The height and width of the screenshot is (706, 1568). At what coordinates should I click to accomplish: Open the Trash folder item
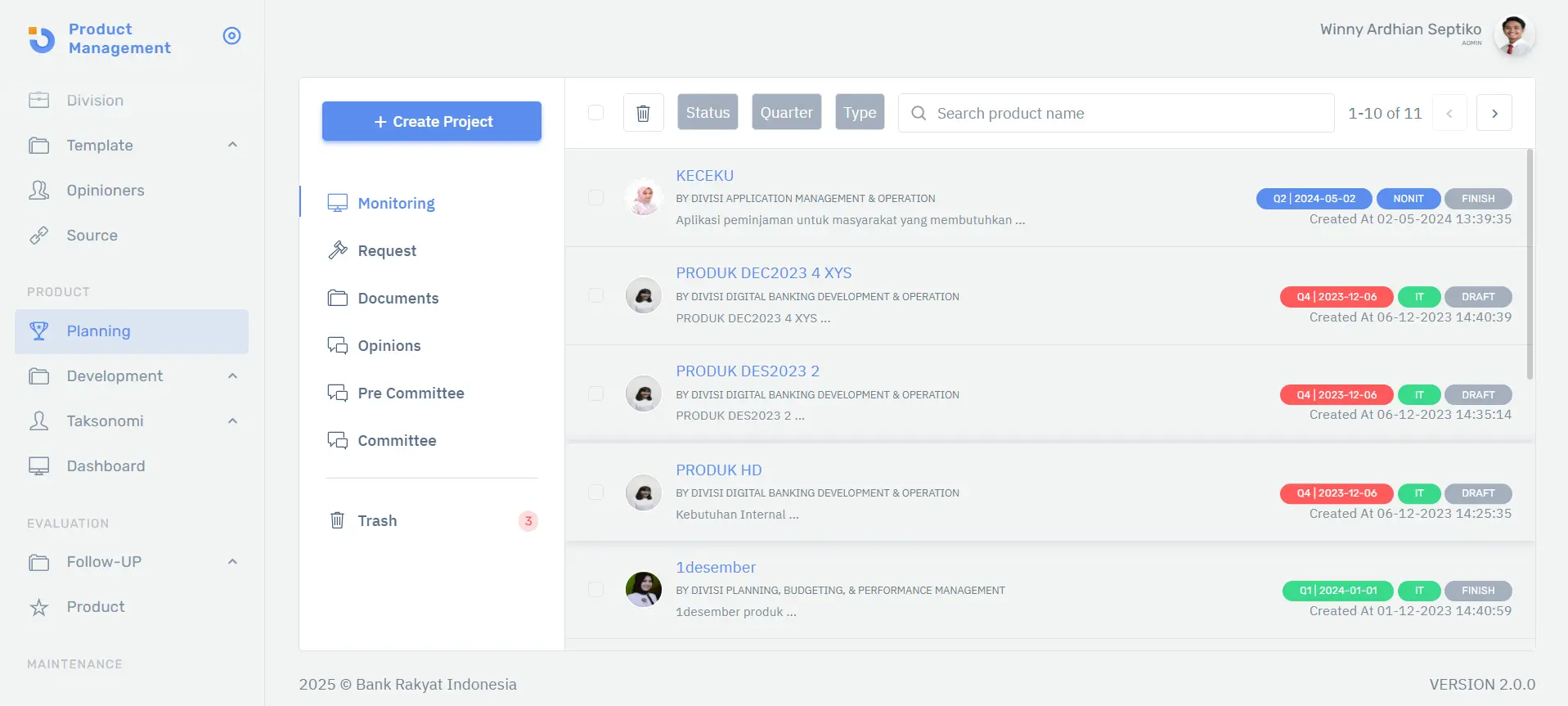(377, 521)
